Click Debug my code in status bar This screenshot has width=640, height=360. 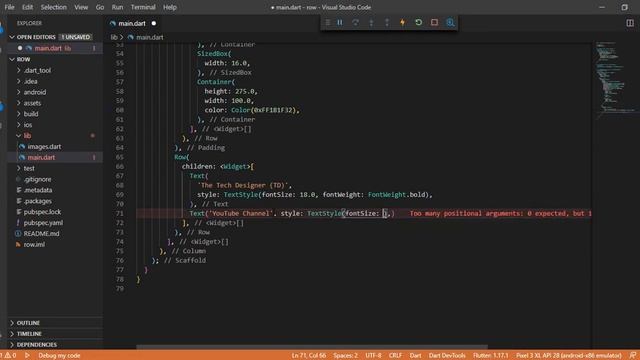(x=59, y=356)
